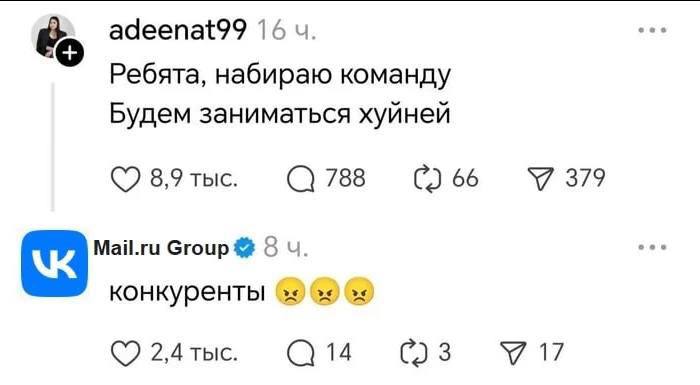Open the VK logo avatar
The width and height of the screenshot is (700, 385).
[x=54, y=264]
